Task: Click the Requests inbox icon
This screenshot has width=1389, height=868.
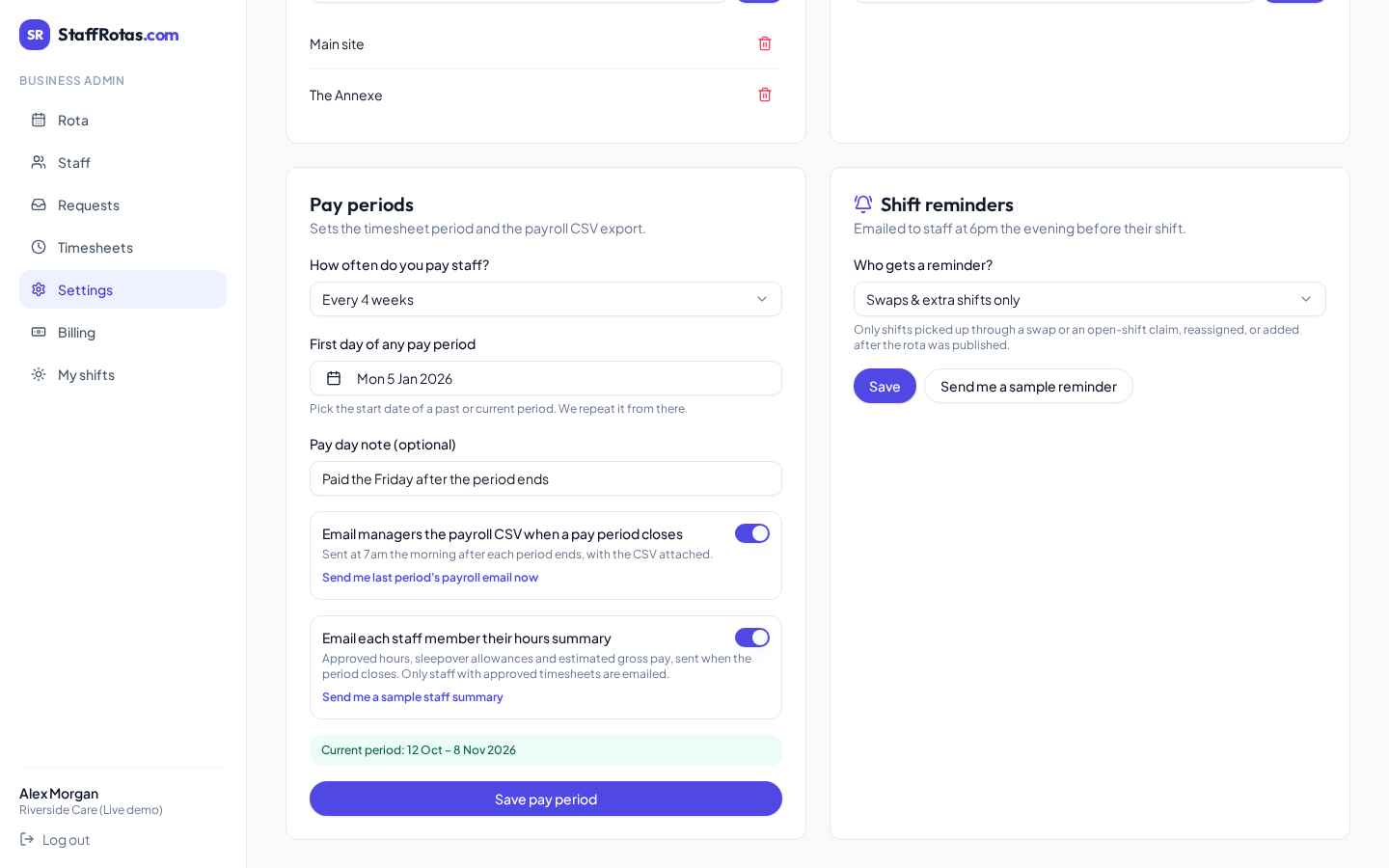Action: click(x=39, y=204)
